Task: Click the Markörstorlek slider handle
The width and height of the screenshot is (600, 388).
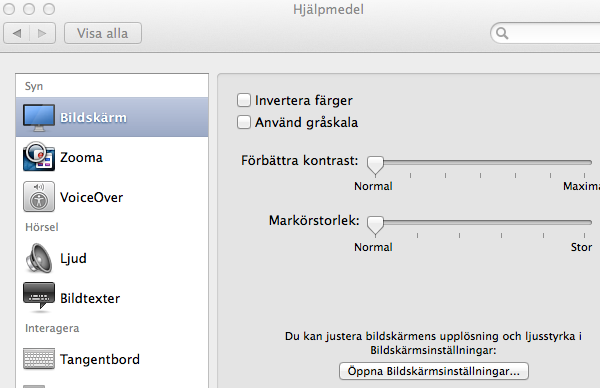Action: [375, 225]
